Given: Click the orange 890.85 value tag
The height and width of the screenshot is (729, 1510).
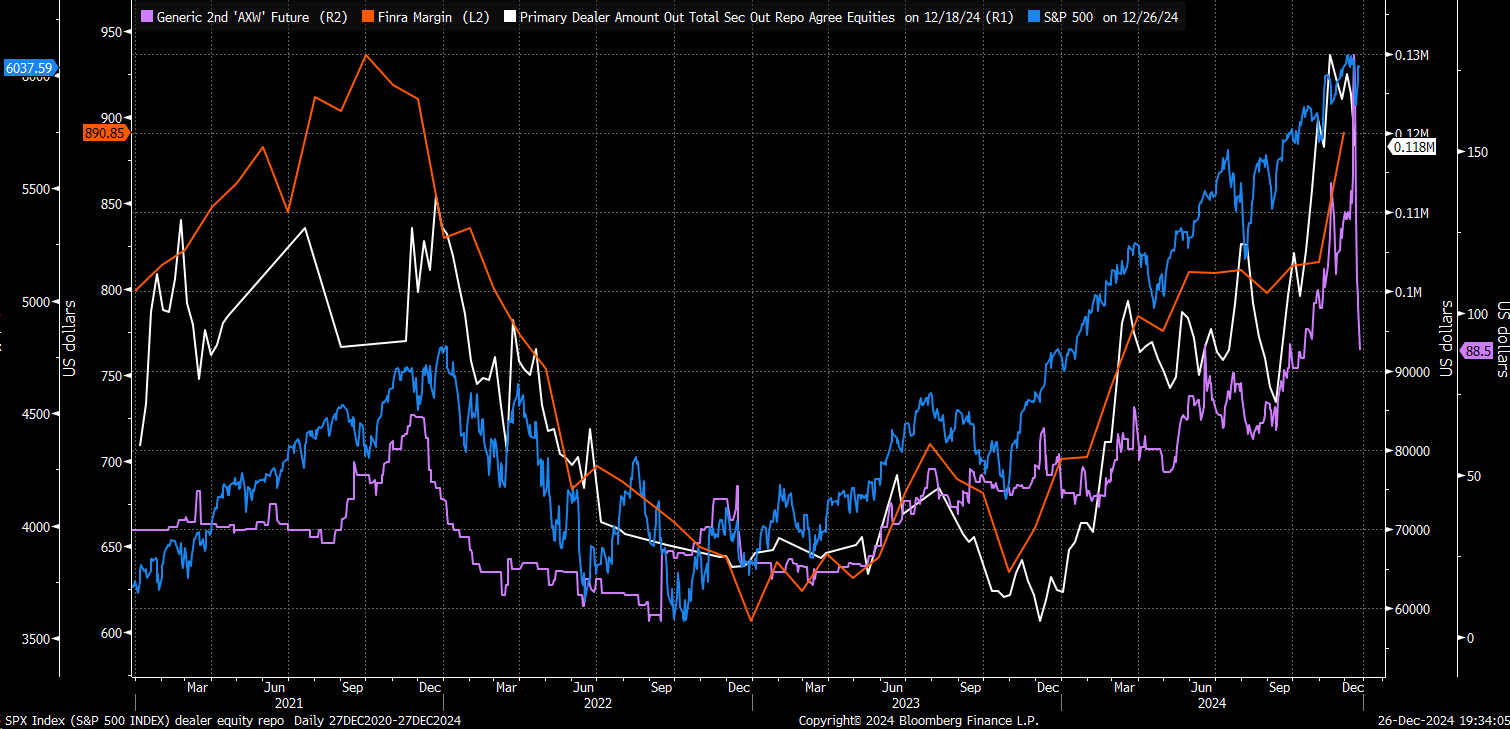Looking at the screenshot, I should coord(105,133).
